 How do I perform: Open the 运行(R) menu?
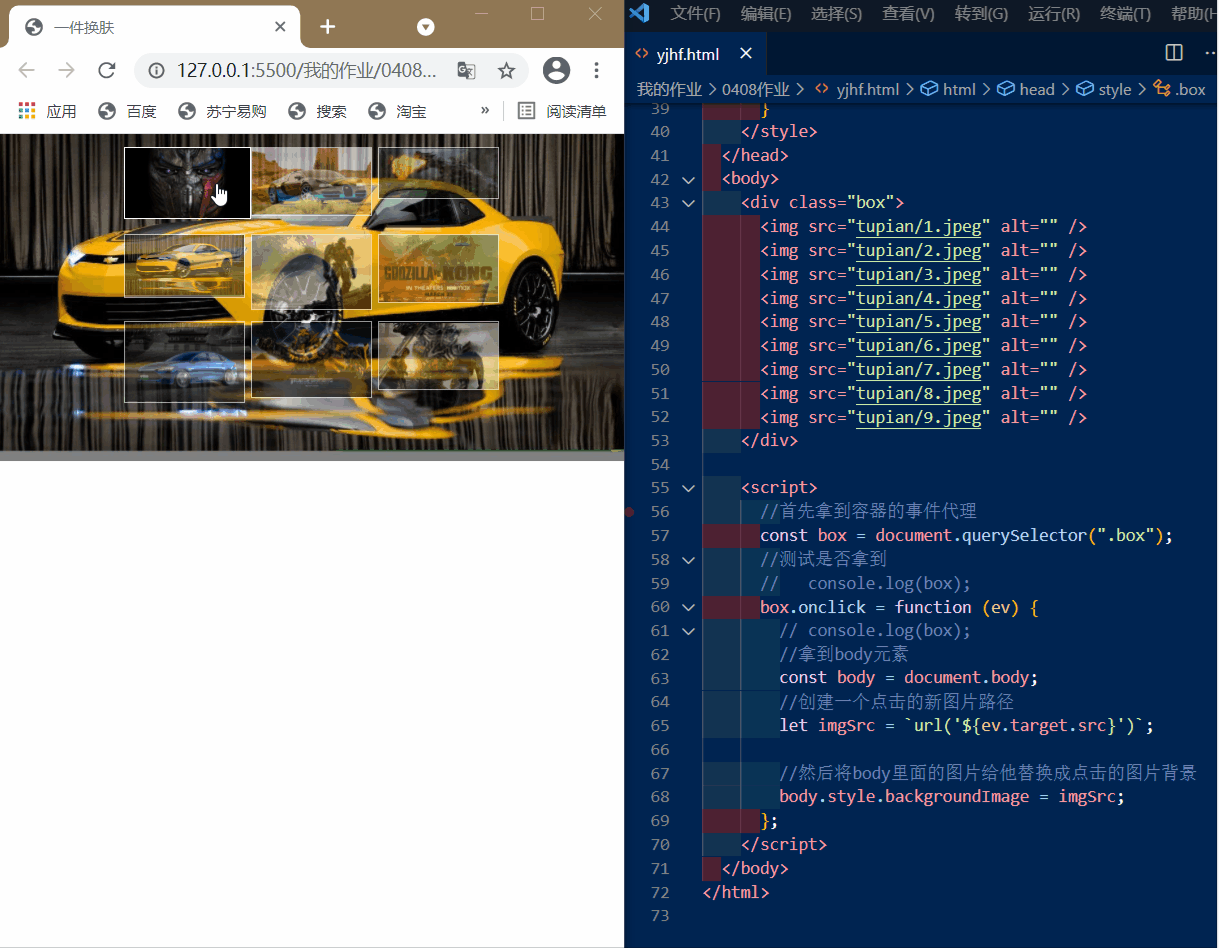point(1054,13)
